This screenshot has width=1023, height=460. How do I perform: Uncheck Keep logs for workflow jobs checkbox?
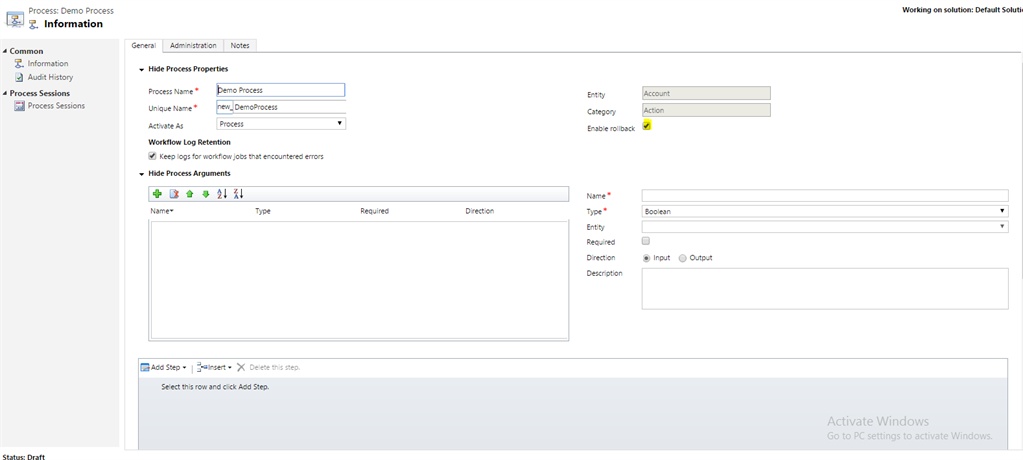point(153,156)
